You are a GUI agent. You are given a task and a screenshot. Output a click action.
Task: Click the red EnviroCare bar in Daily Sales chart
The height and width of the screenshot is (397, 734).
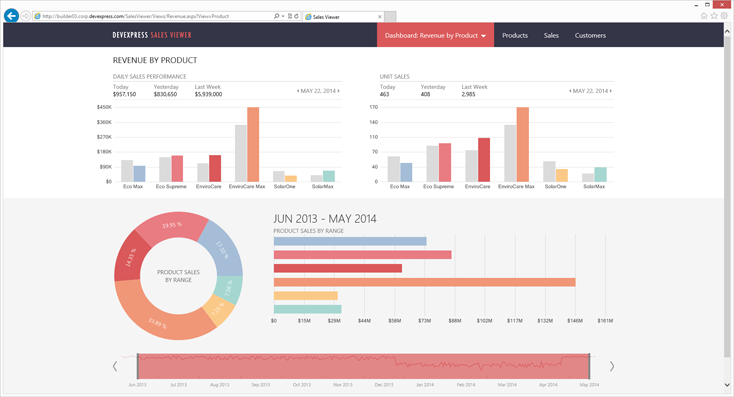click(x=215, y=169)
